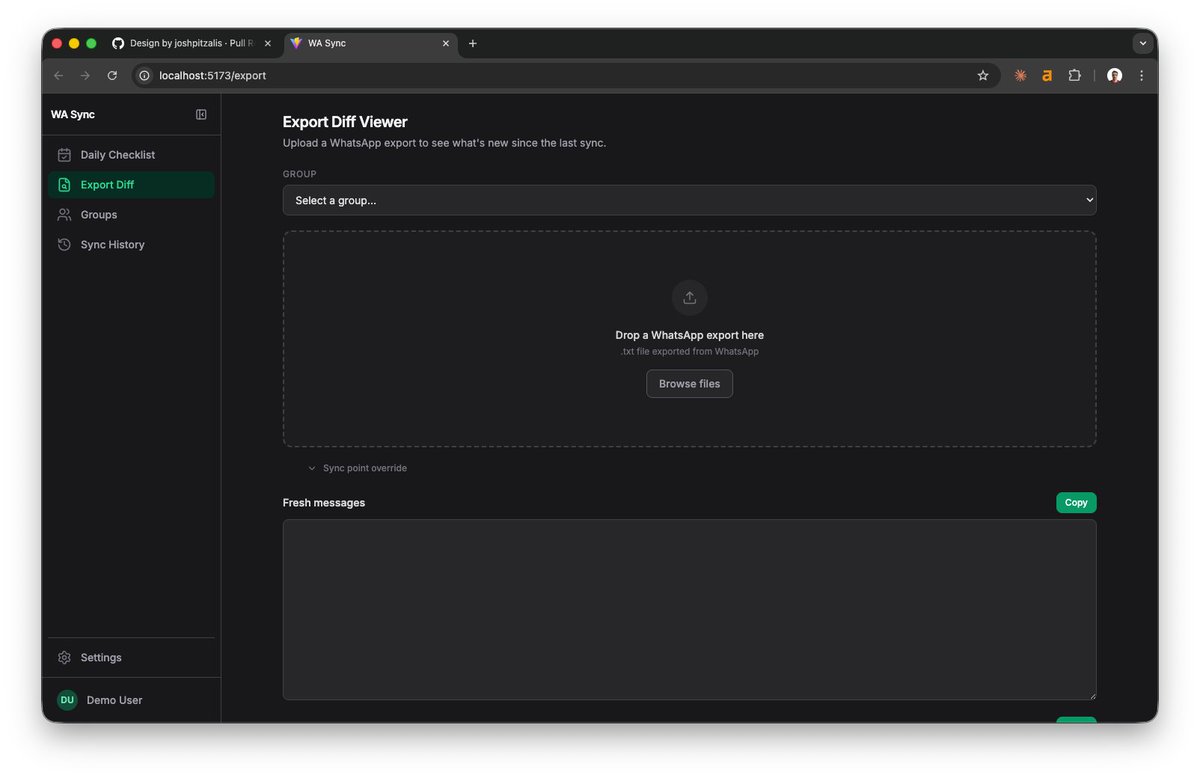Open the browser profile avatar
The width and height of the screenshot is (1200, 778).
pos(1114,75)
